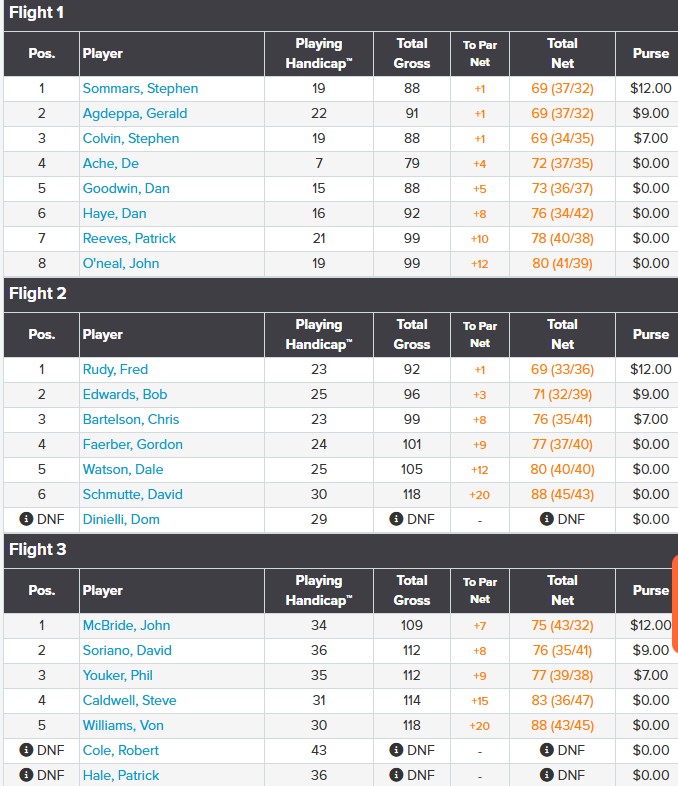The image size is (678, 786).
Task: Open Schmutte, David player link
Action: pyautogui.click(x=132, y=494)
